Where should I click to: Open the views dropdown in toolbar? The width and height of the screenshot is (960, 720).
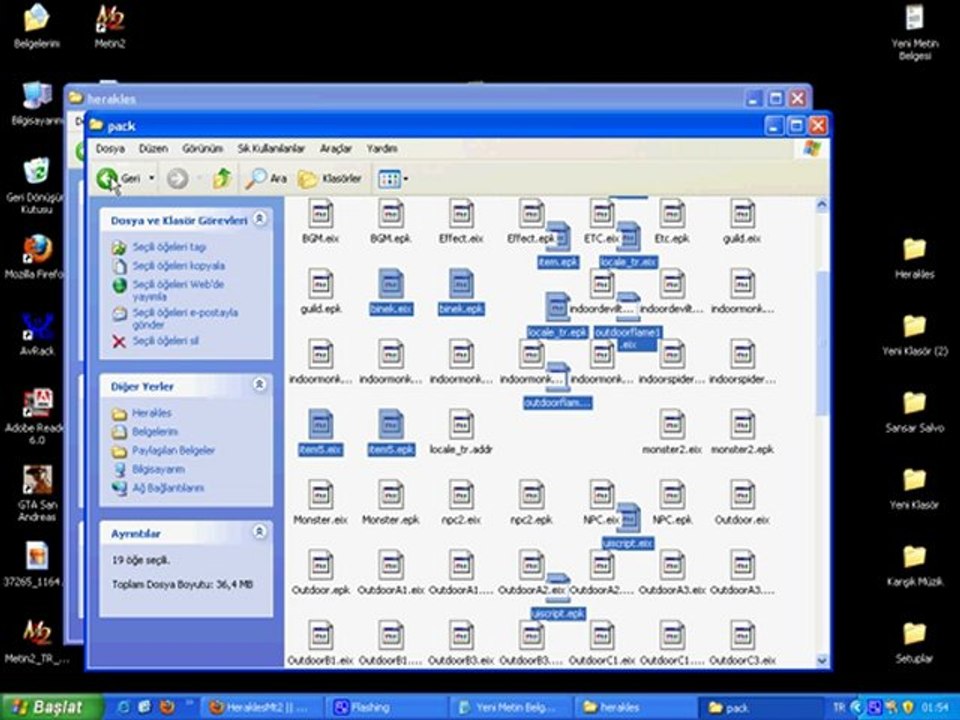pos(392,179)
